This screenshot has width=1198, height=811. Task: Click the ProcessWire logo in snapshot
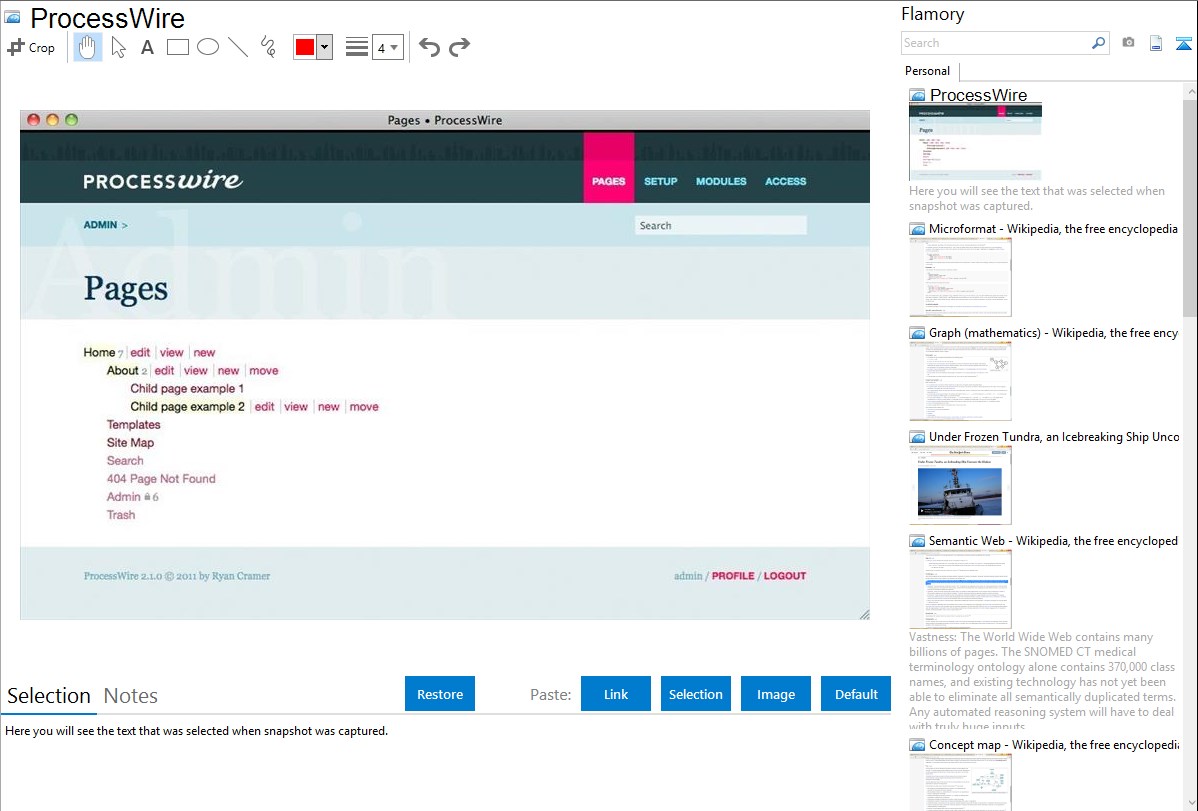pos(163,180)
